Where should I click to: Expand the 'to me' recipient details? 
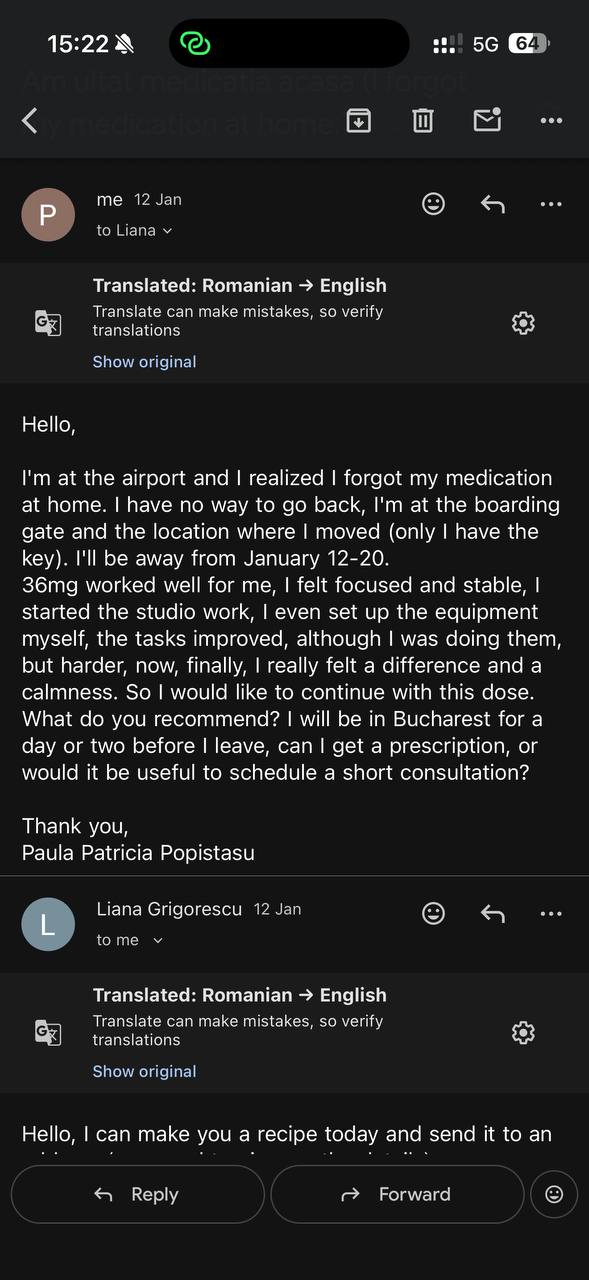pos(124,940)
